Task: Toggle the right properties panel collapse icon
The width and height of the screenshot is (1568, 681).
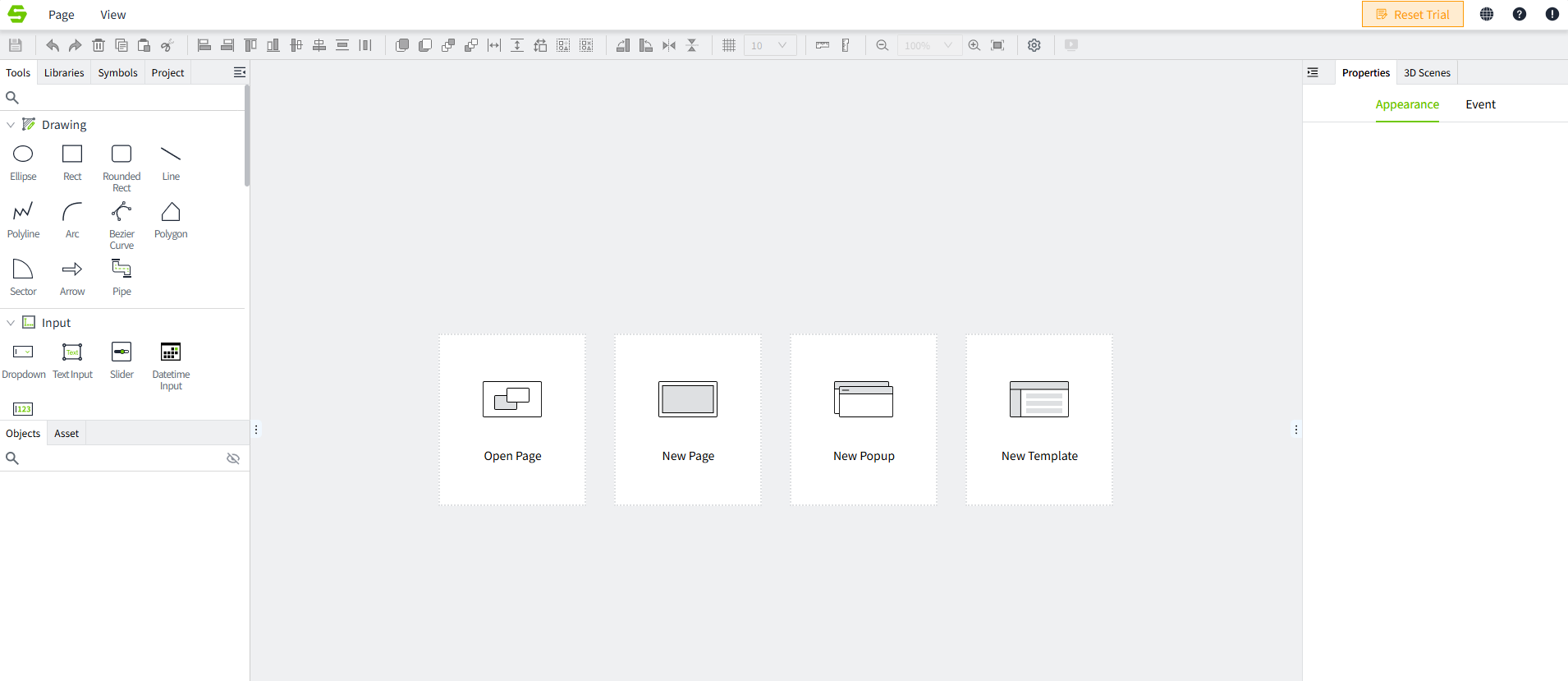Action: pyautogui.click(x=1313, y=73)
